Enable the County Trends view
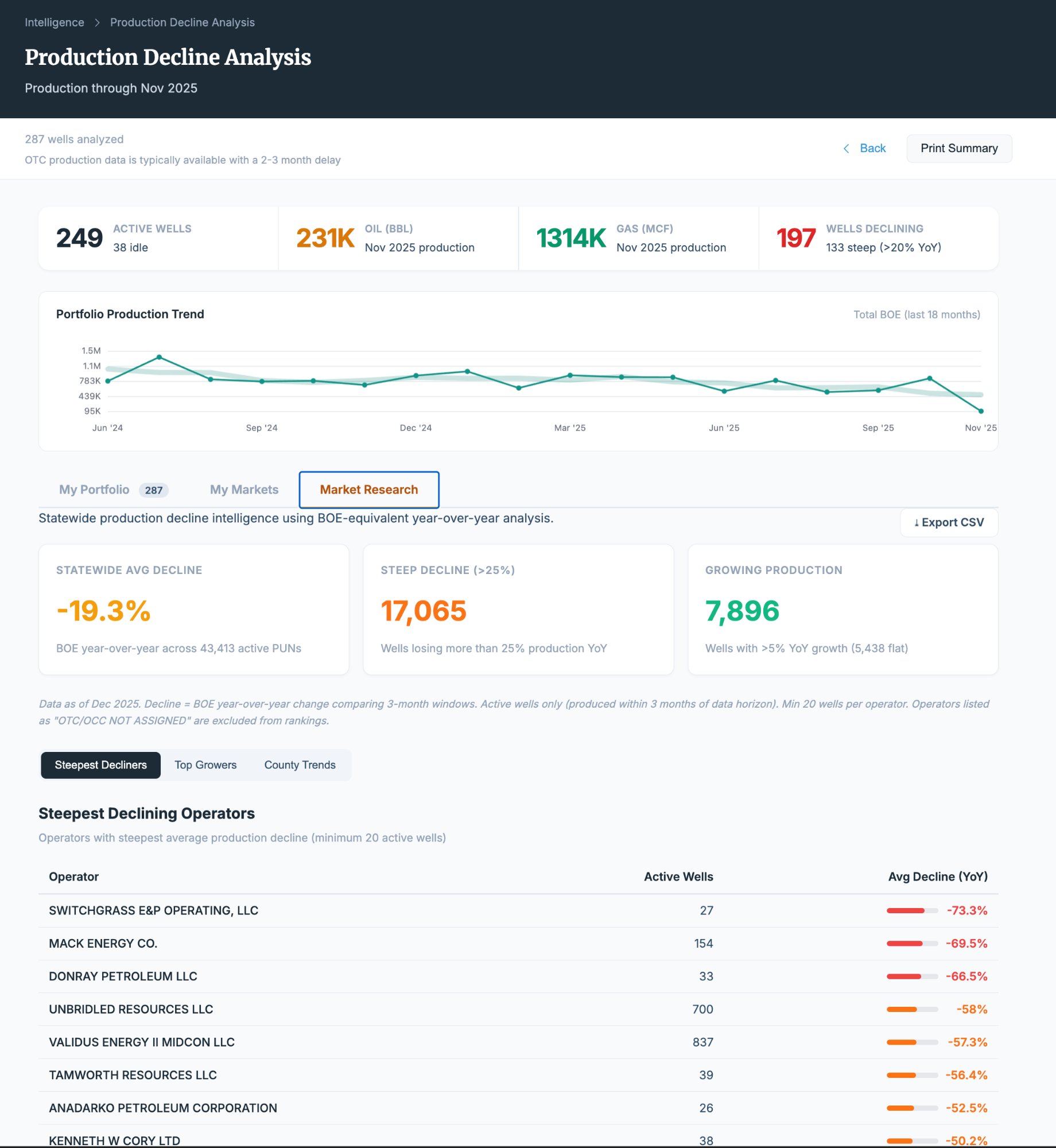This screenshot has width=1056, height=1148. coord(299,765)
